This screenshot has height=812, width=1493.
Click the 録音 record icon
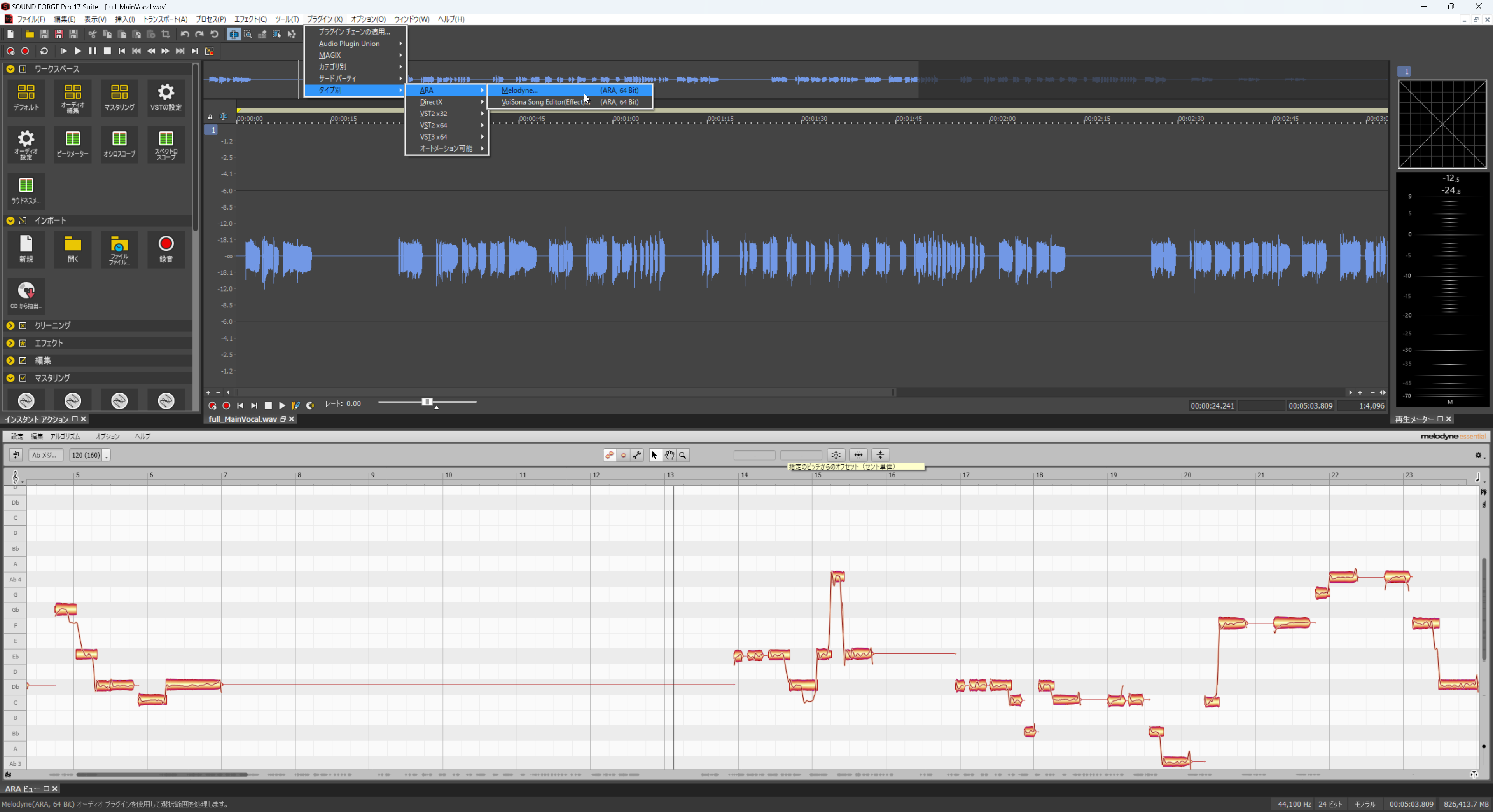[166, 249]
